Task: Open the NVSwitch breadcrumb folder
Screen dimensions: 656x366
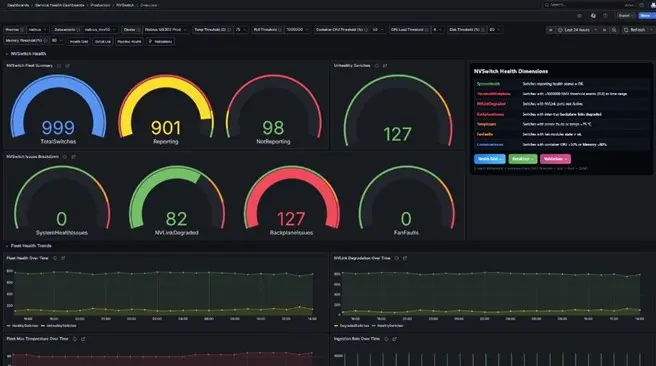Action: (x=125, y=5)
